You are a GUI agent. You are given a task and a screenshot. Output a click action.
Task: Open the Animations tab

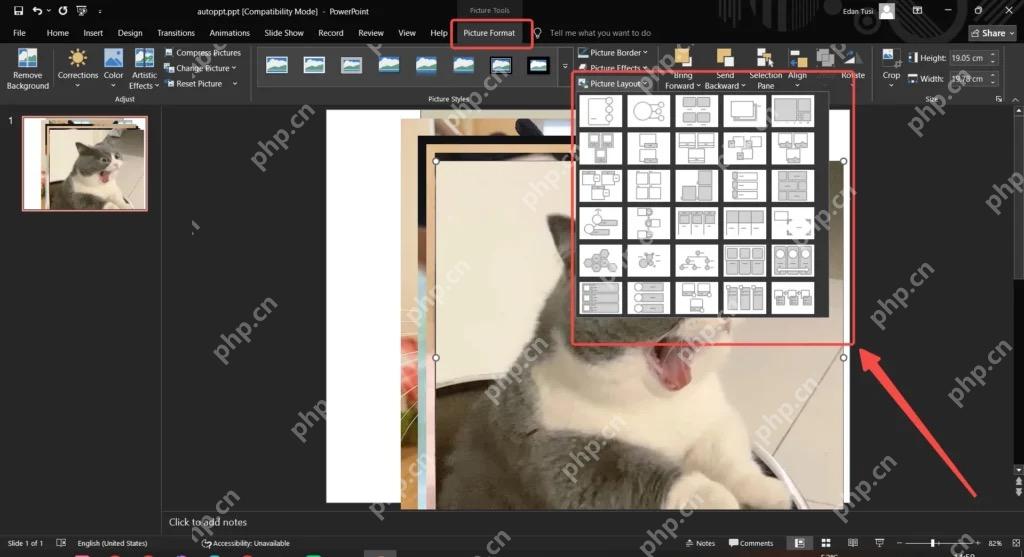(229, 33)
